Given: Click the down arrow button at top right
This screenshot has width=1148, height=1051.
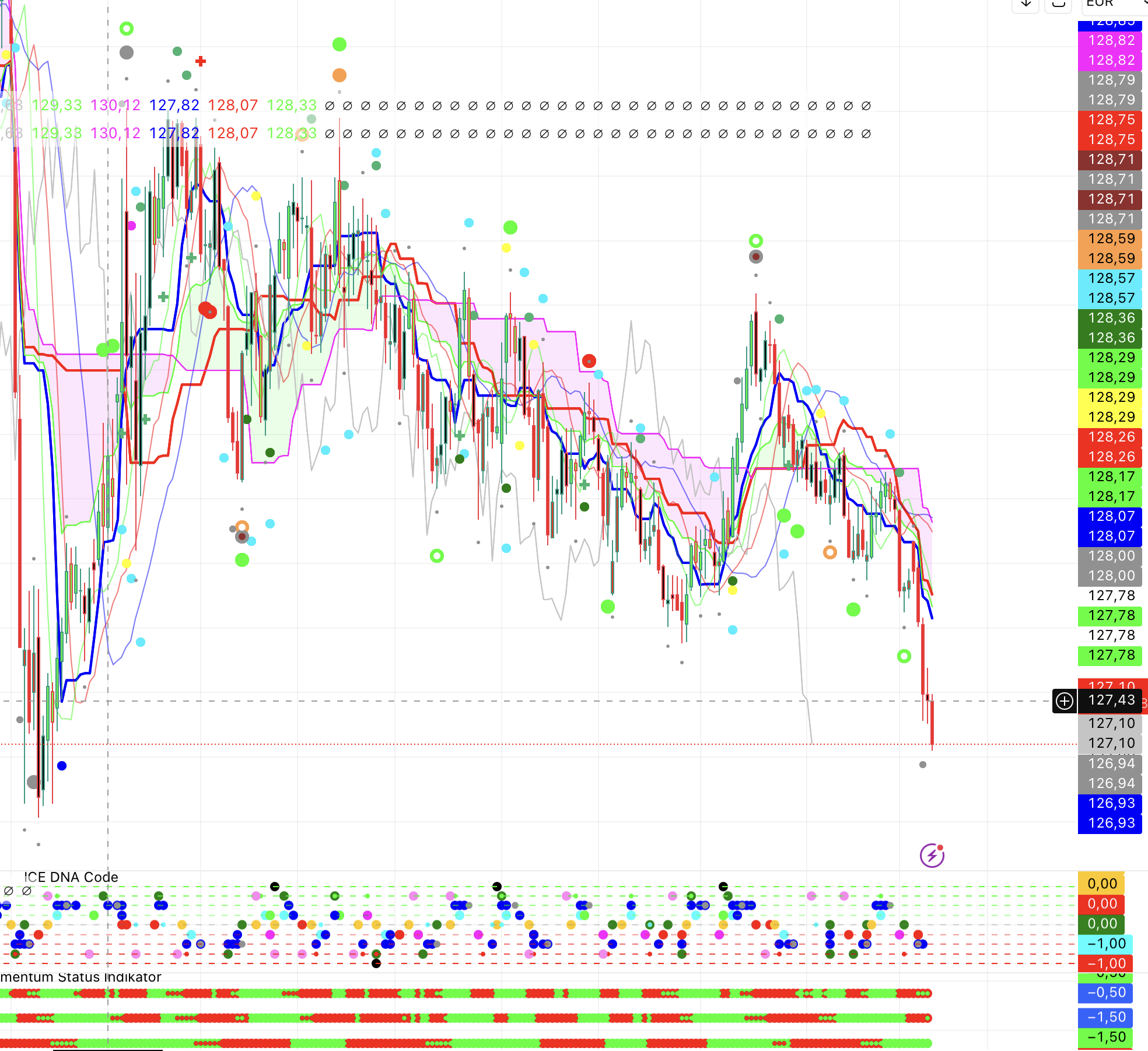Looking at the screenshot, I should [1025, 3].
